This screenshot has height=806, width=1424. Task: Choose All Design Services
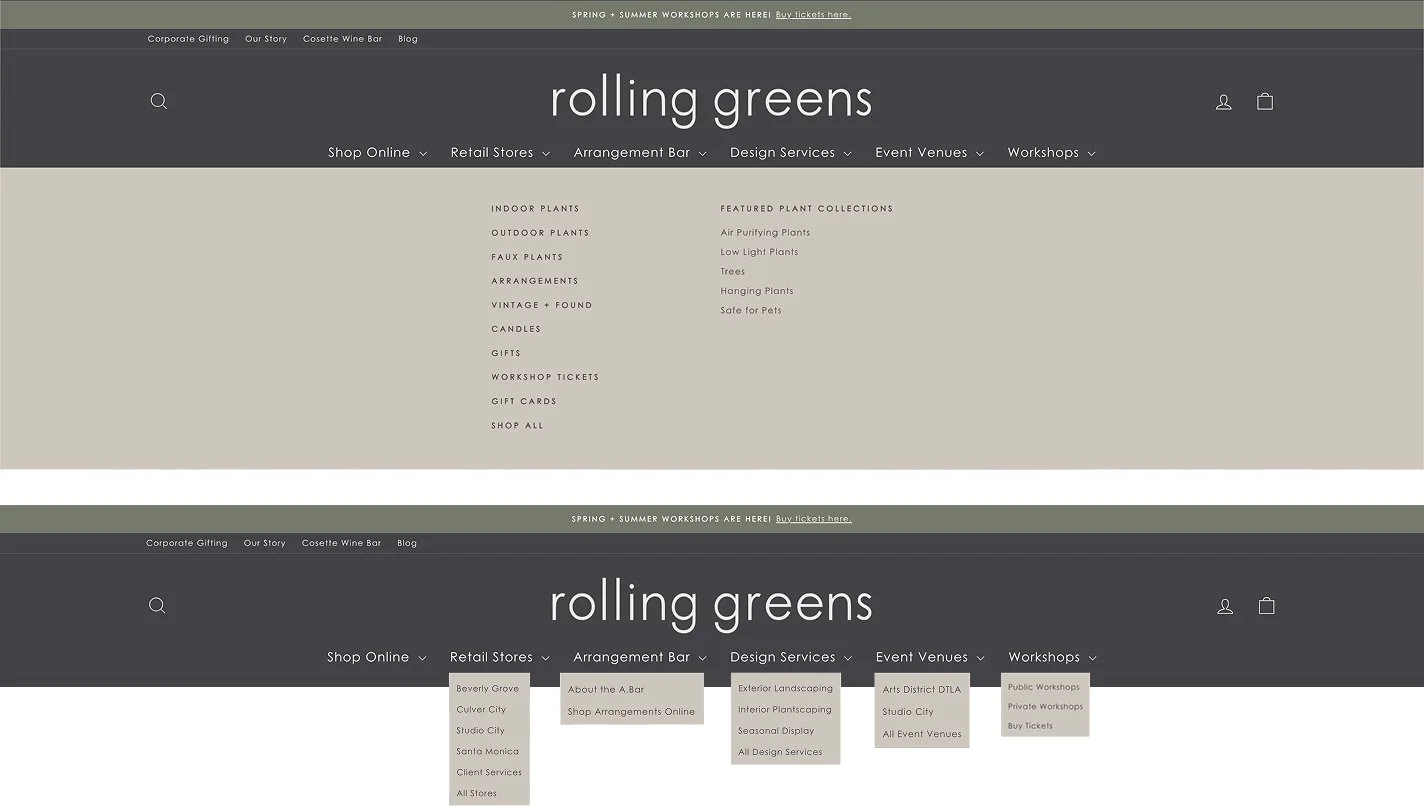coord(780,752)
